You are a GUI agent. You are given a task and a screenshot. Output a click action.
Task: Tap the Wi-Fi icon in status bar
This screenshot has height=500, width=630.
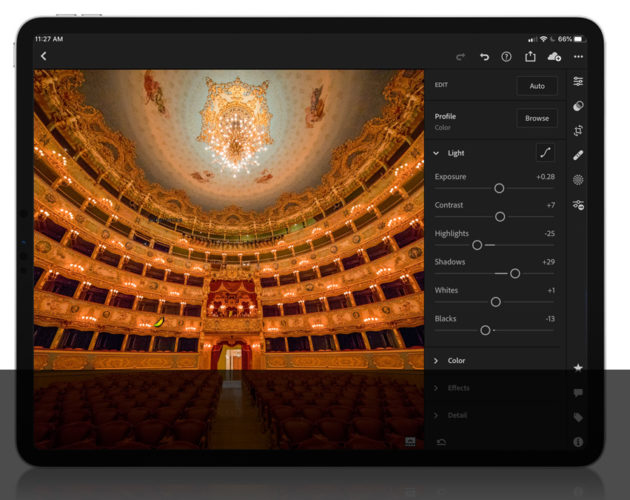[543, 39]
